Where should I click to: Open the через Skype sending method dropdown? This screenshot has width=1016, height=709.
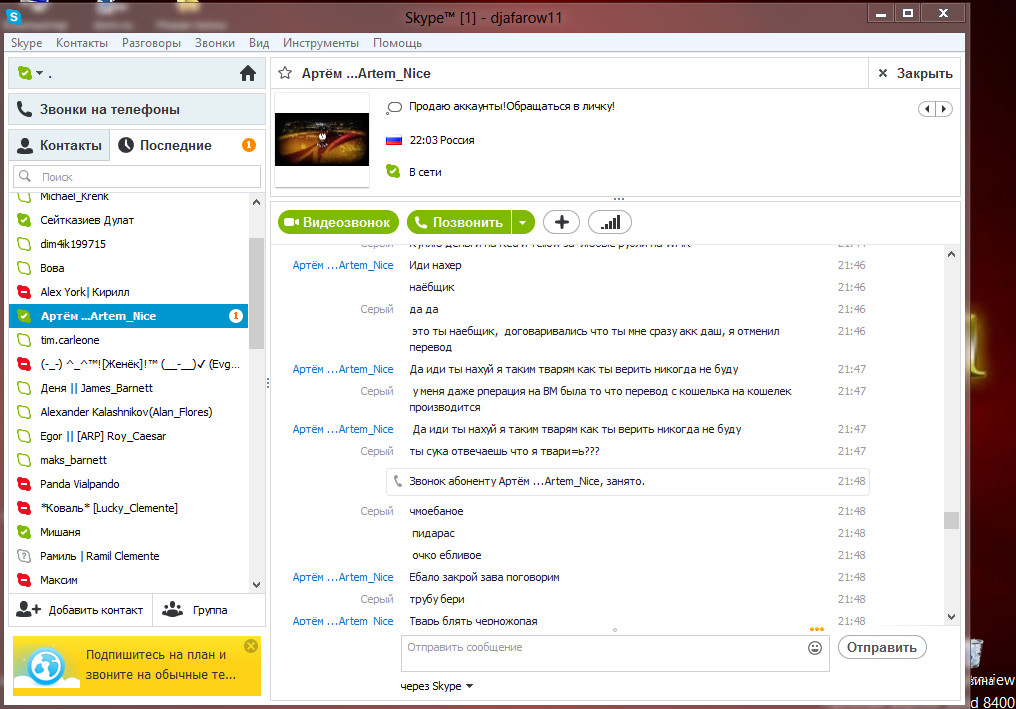[436, 686]
